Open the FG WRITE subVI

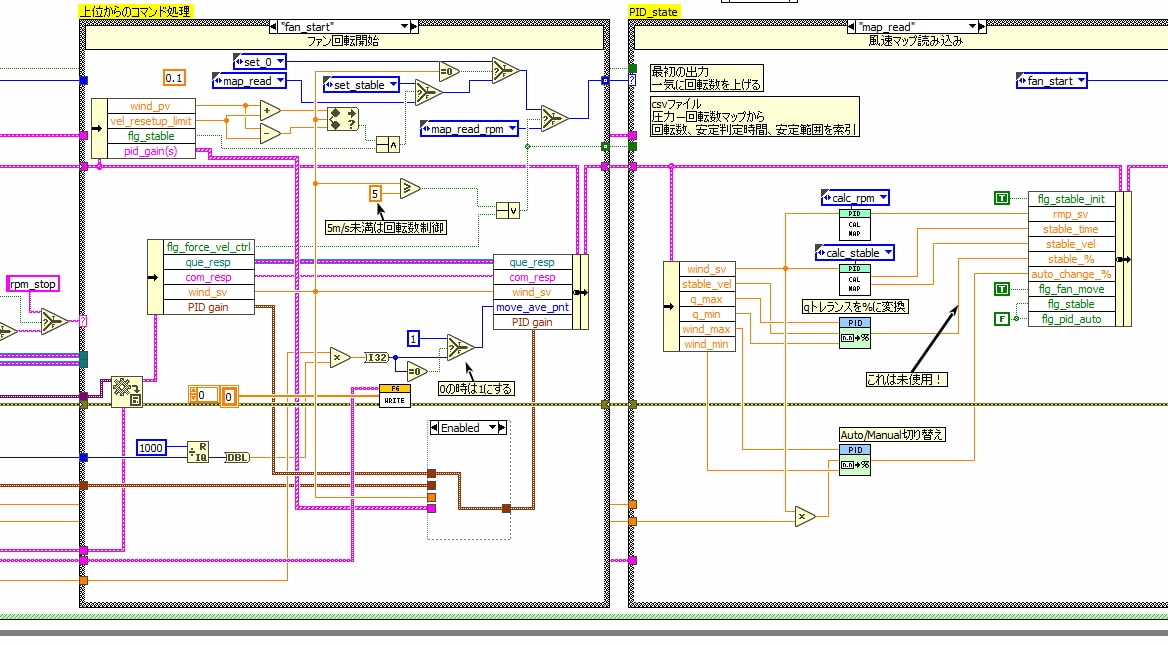pos(394,395)
